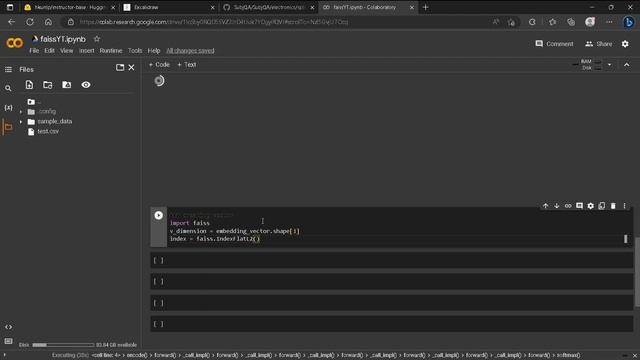Open Find and replace sidebar icon
This screenshot has width=640, height=360.
[x=8, y=88]
